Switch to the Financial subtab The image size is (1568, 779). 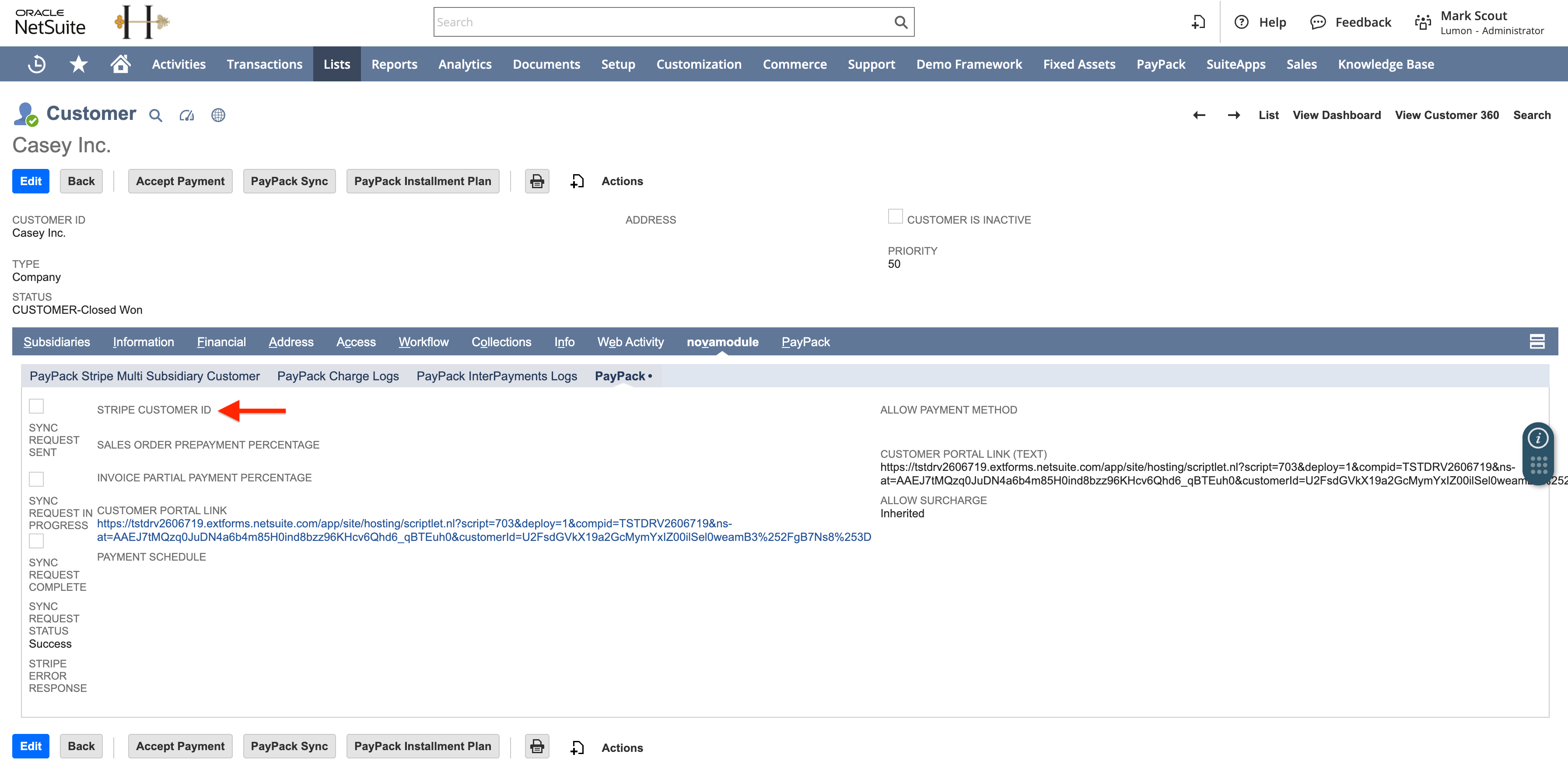click(x=221, y=342)
